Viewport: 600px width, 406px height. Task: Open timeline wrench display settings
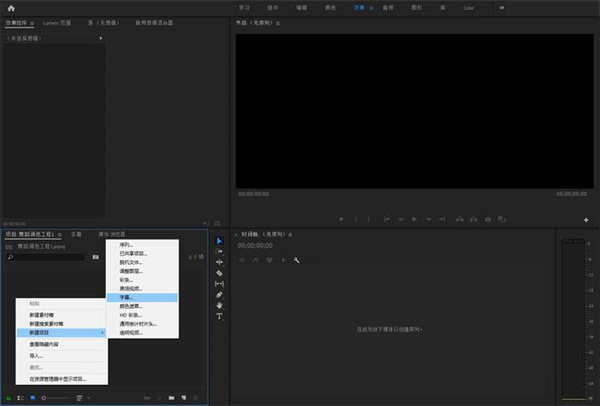297,260
